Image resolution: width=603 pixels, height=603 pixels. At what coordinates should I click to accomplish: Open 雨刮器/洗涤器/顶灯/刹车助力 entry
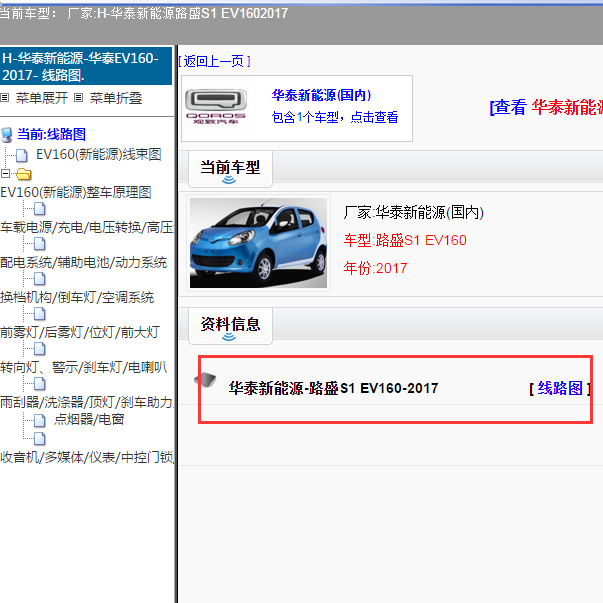pos(87,403)
